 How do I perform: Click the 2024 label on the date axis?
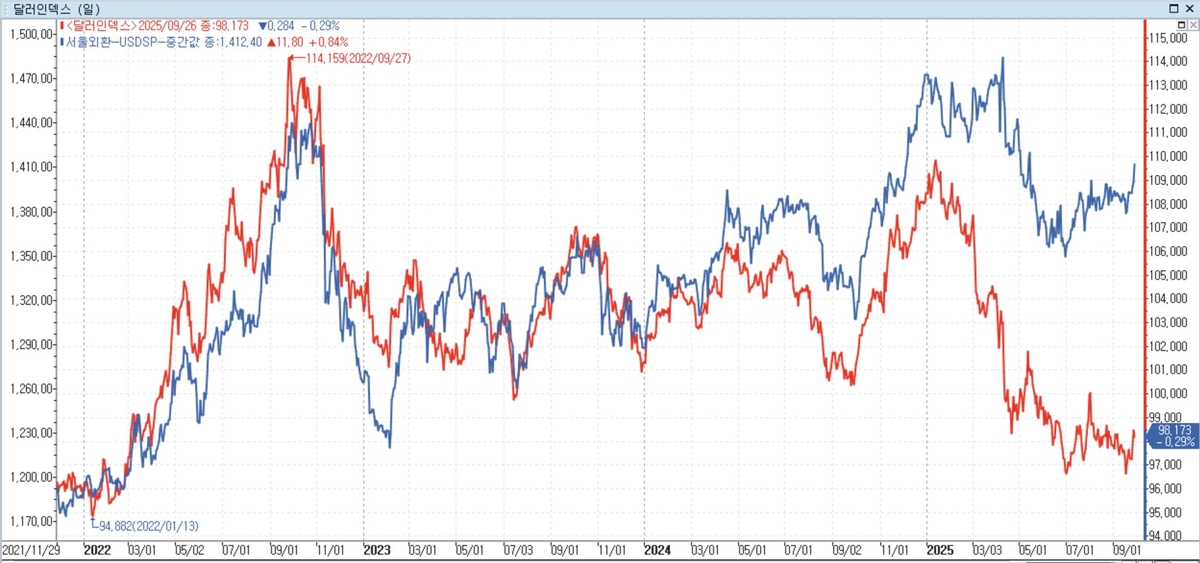point(657,550)
